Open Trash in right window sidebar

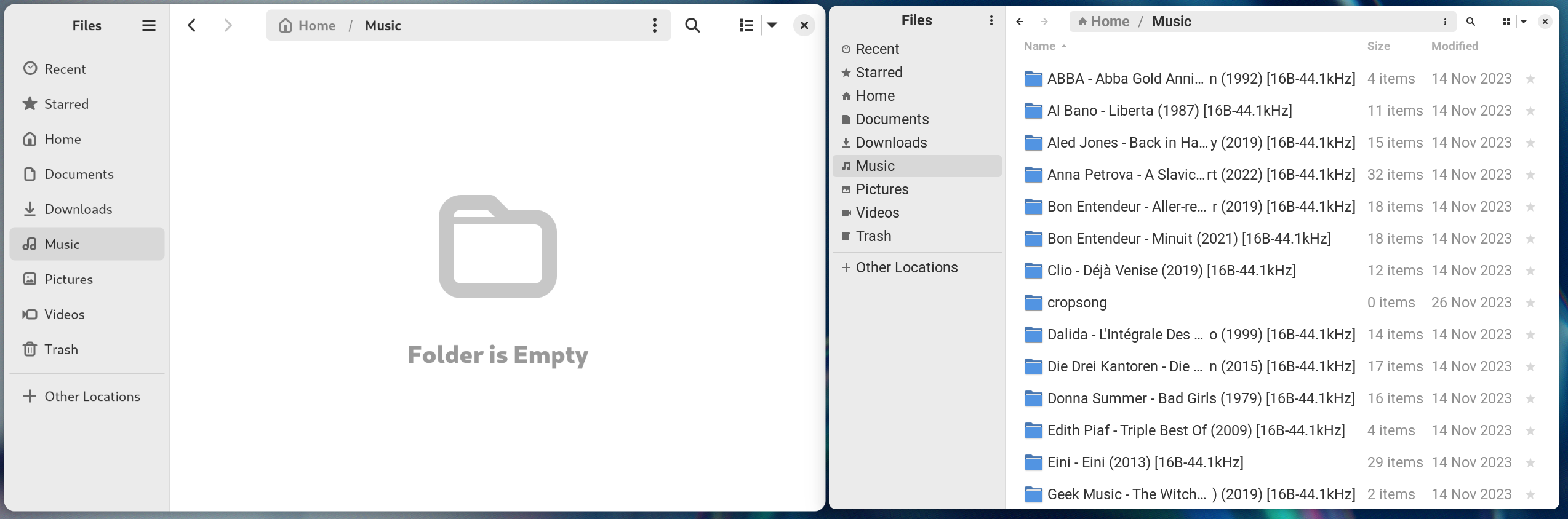(x=917, y=236)
